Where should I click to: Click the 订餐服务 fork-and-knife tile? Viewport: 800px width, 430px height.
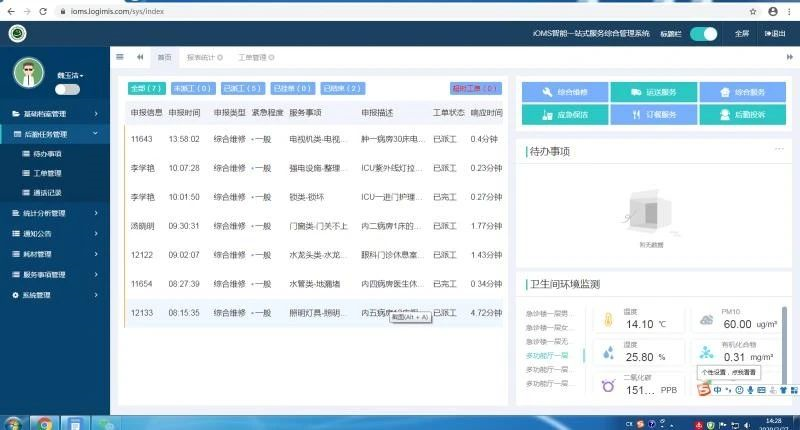[651, 115]
